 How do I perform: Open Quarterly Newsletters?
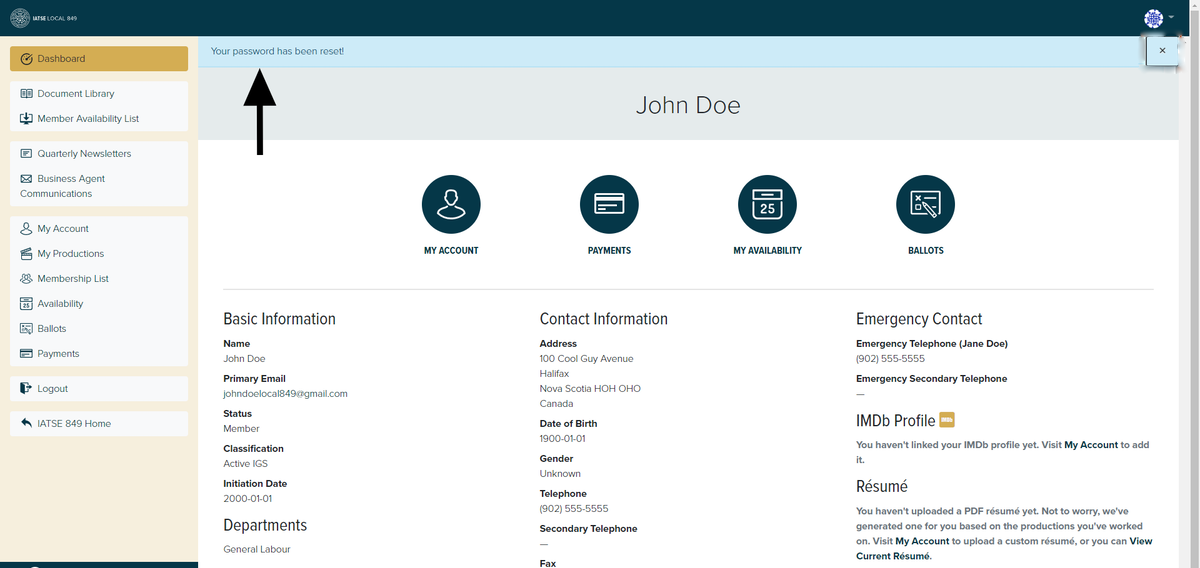point(99,154)
